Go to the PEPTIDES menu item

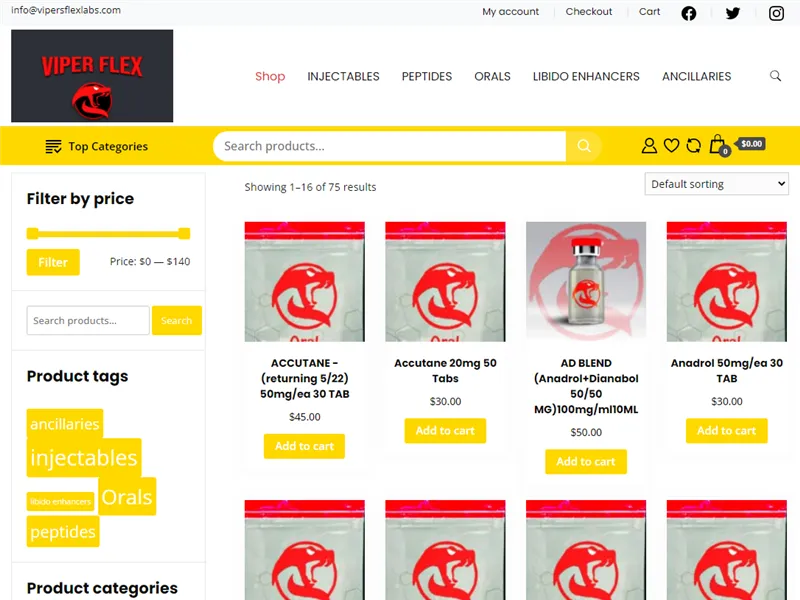pyautogui.click(x=427, y=77)
